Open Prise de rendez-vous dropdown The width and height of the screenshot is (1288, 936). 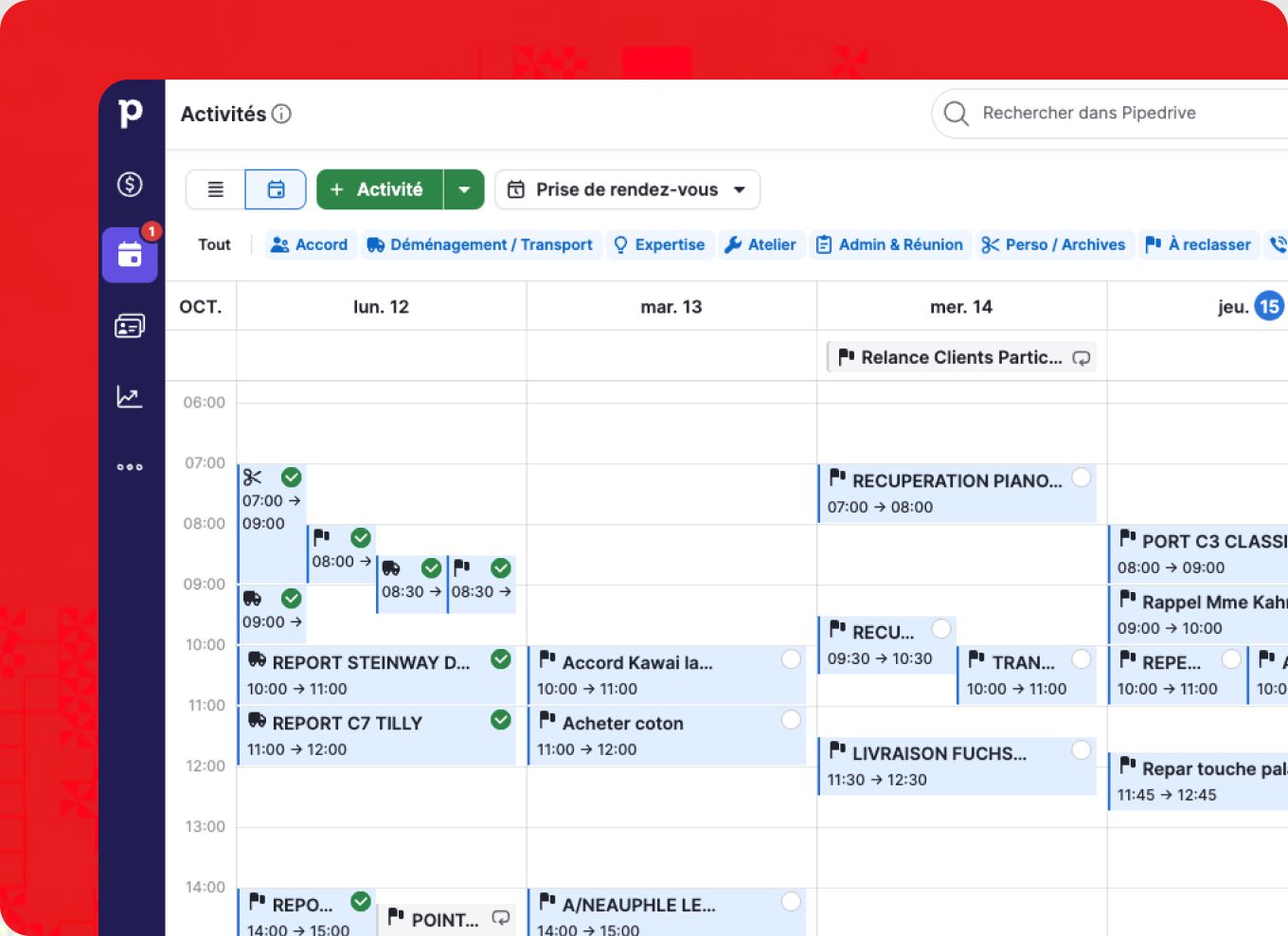627,189
